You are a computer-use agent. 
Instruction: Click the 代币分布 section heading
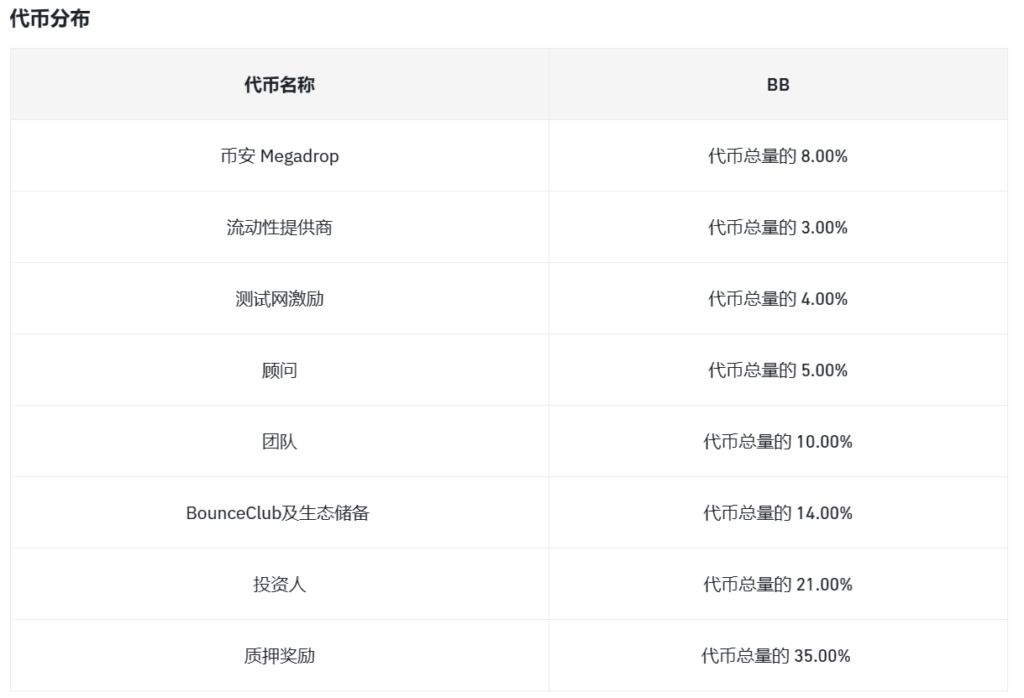[49, 20]
